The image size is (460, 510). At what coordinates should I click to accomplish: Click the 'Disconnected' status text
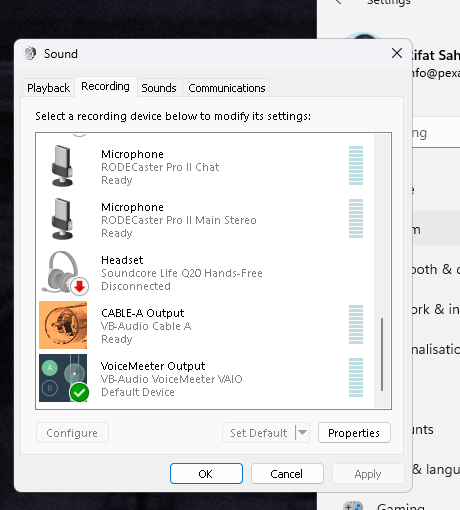tap(136, 286)
